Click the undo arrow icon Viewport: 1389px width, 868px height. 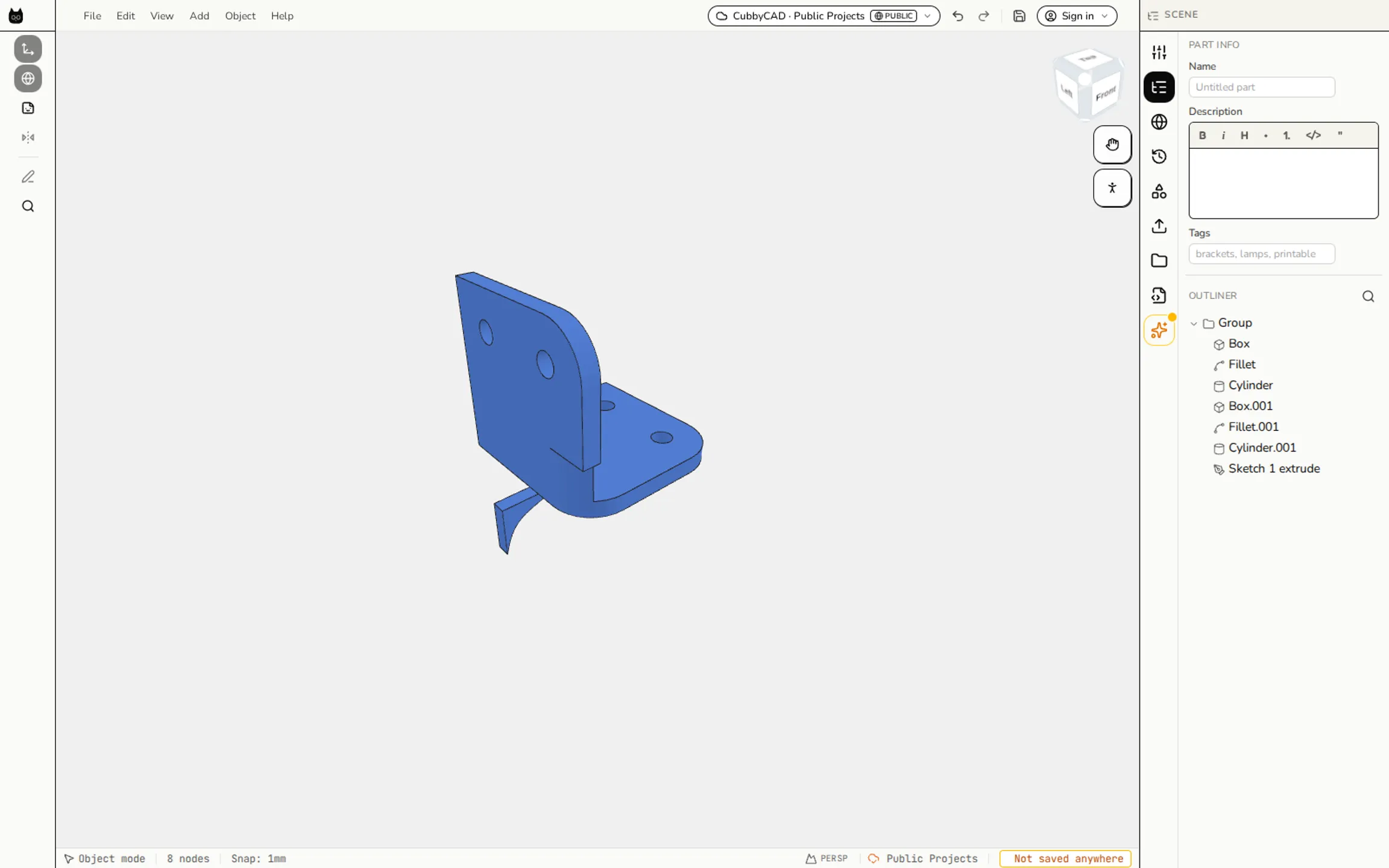point(957,16)
